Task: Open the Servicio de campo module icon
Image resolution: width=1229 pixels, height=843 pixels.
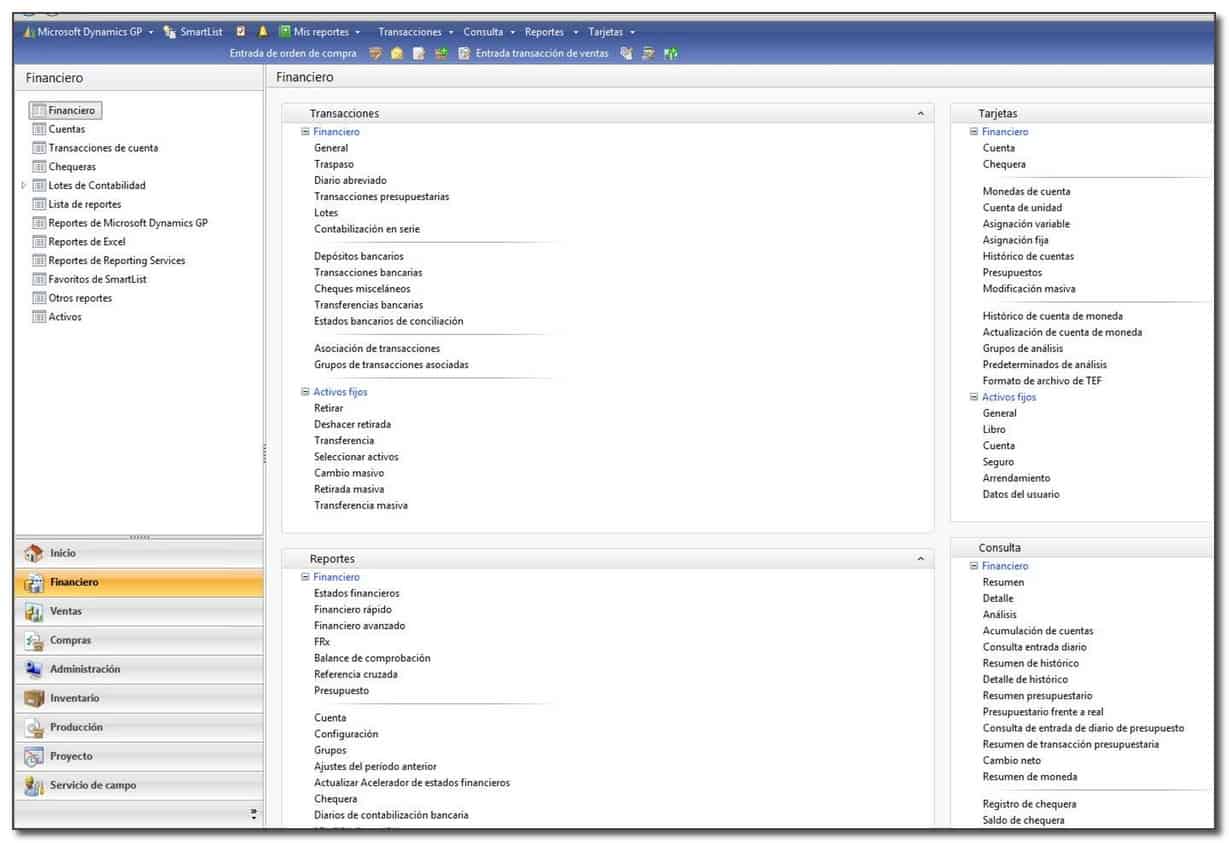Action: [33, 785]
